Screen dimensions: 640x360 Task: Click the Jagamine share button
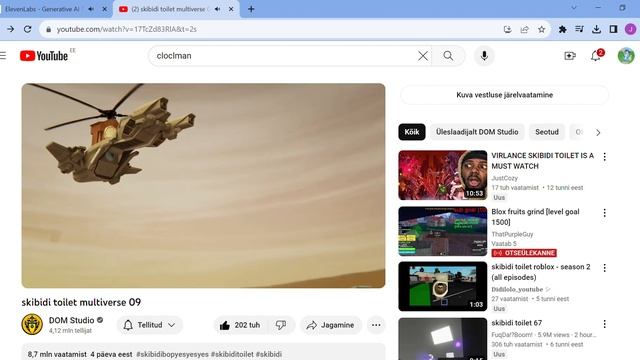pyautogui.click(x=331, y=325)
